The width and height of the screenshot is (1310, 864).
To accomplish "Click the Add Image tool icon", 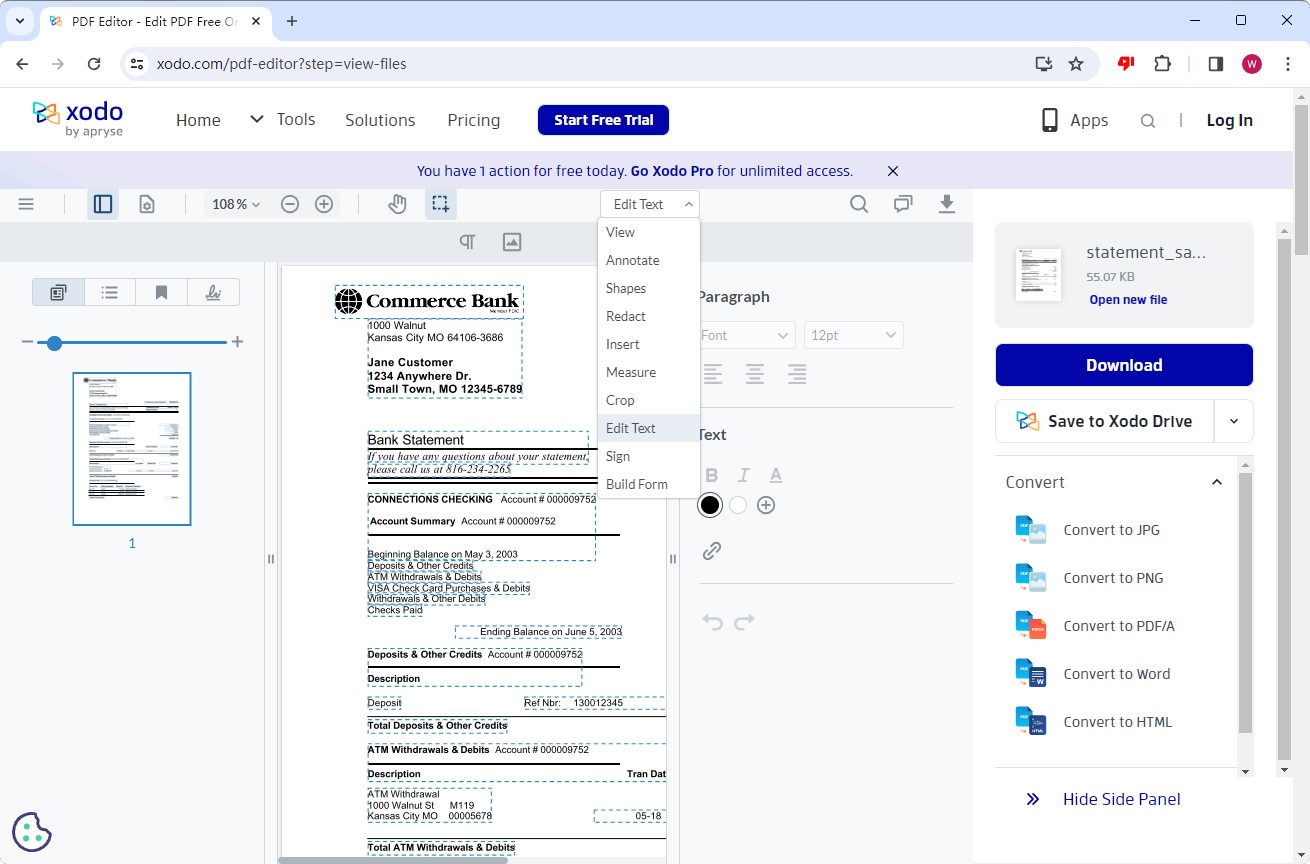I will pyautogui.click(x=512, y=242).
